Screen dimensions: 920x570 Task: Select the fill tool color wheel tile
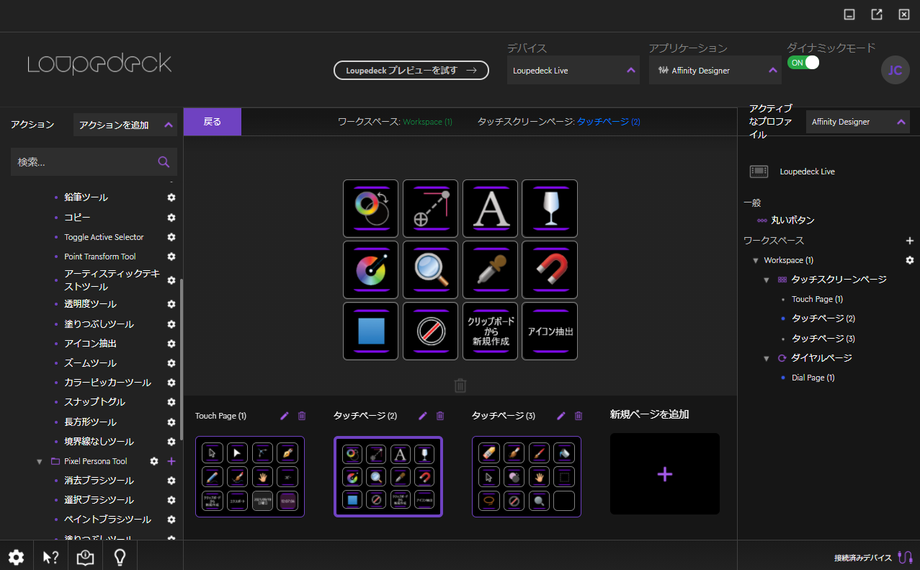click(x=370, y=270)
